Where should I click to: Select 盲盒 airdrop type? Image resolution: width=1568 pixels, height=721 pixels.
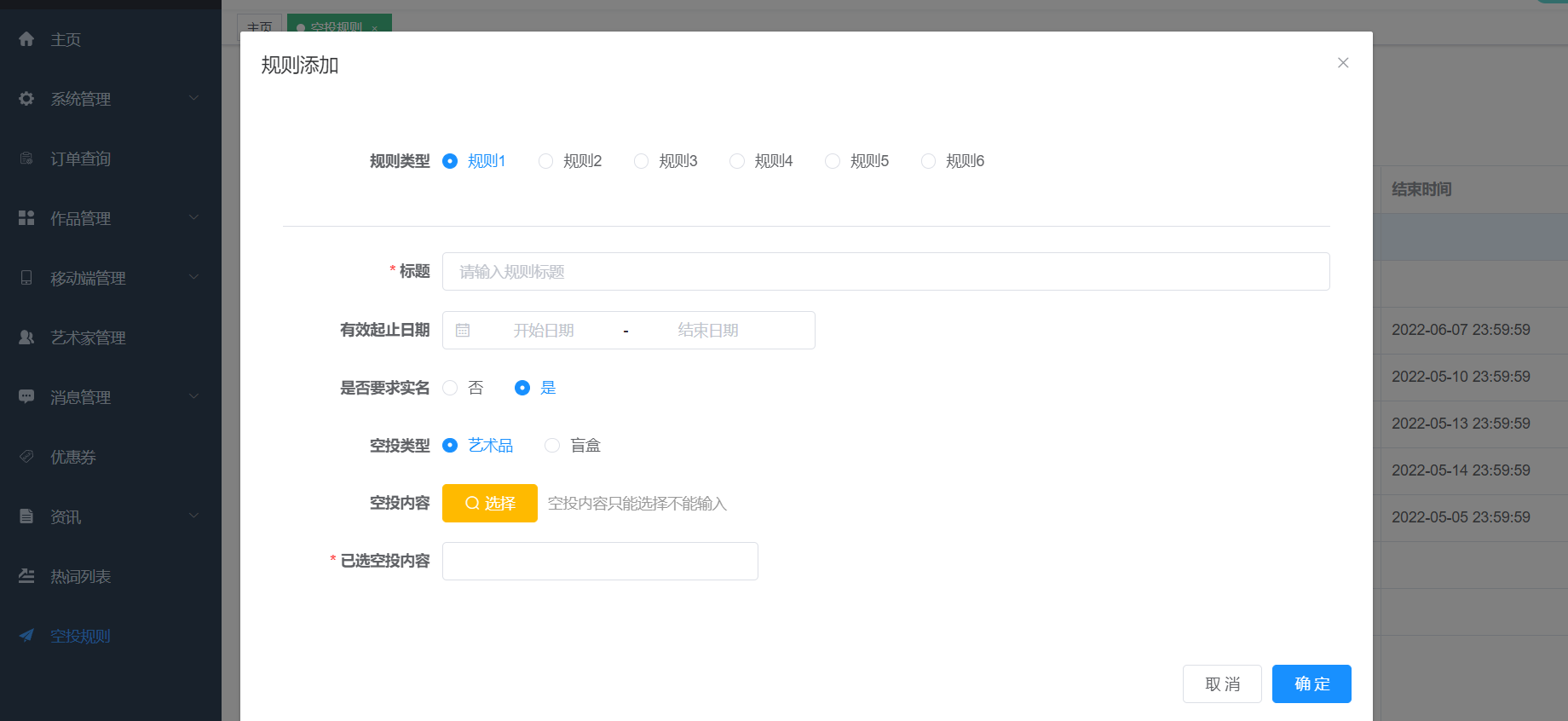[552, 446]
